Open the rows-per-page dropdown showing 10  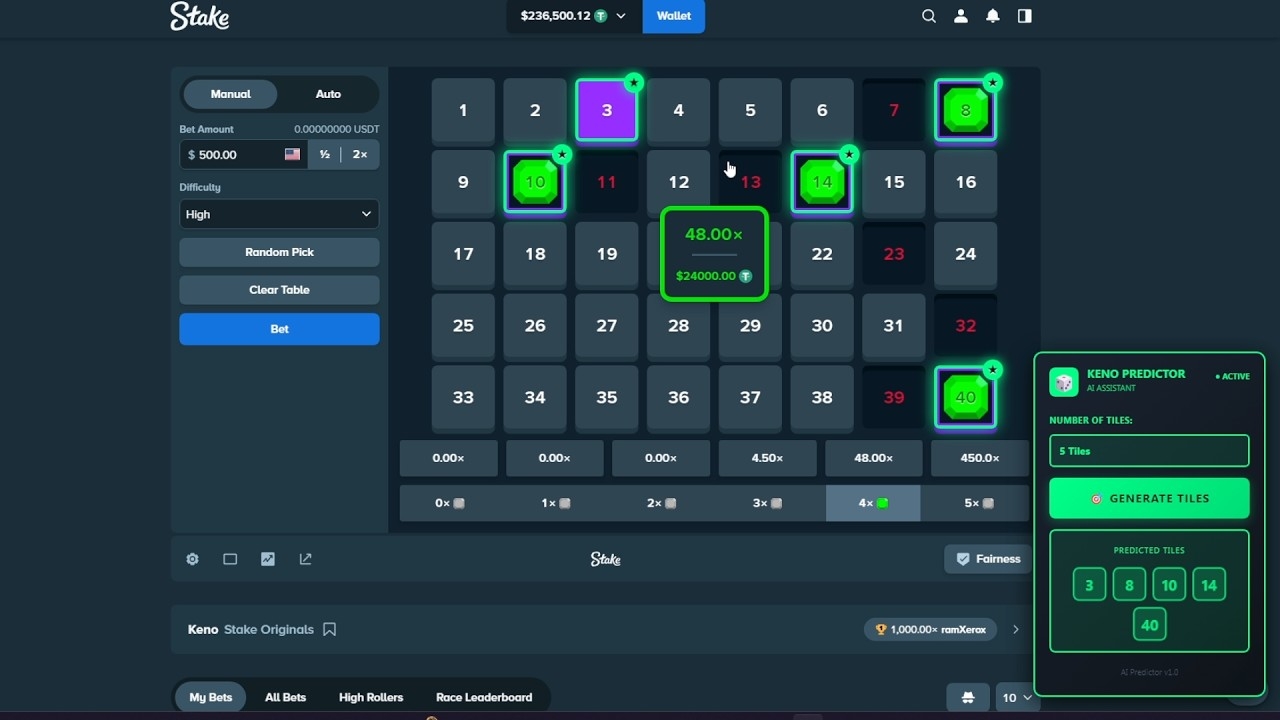pyautogui.click(x=1017, y=697)
